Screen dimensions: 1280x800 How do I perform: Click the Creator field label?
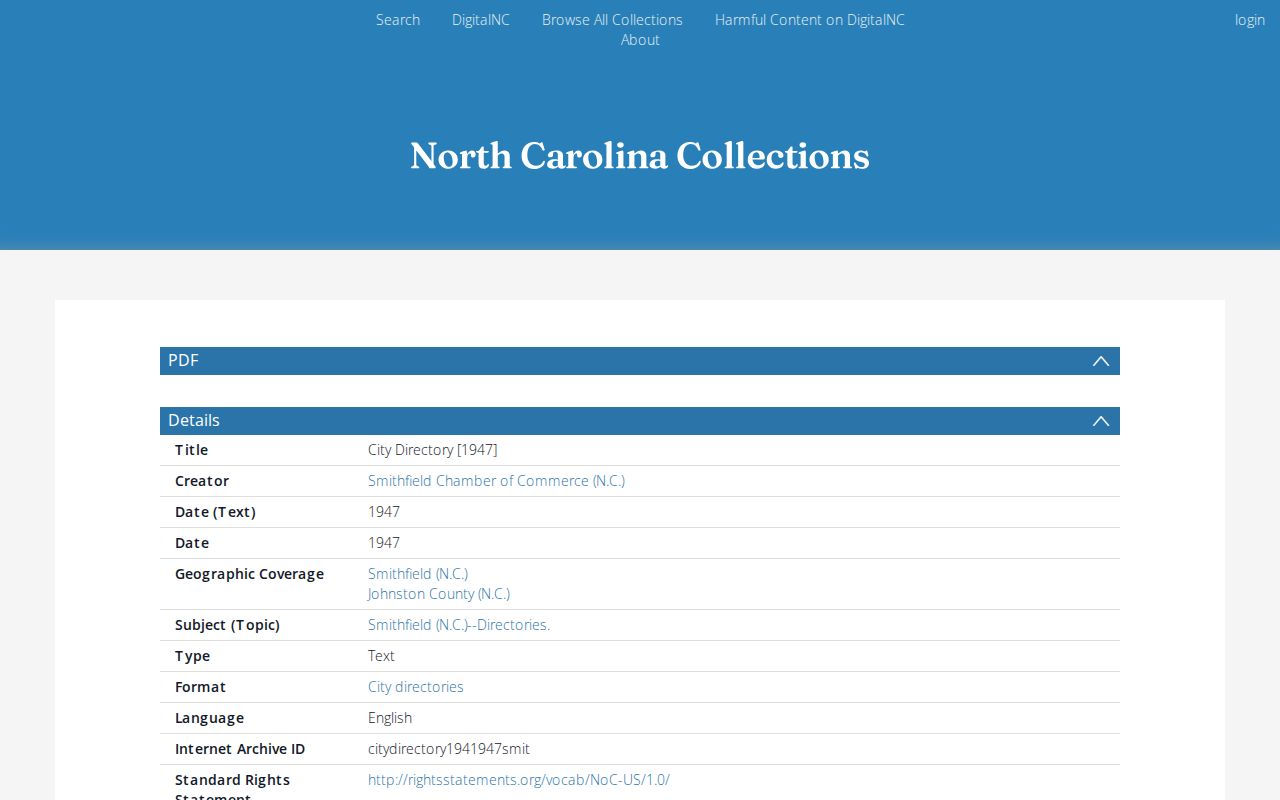click(202, 481)
